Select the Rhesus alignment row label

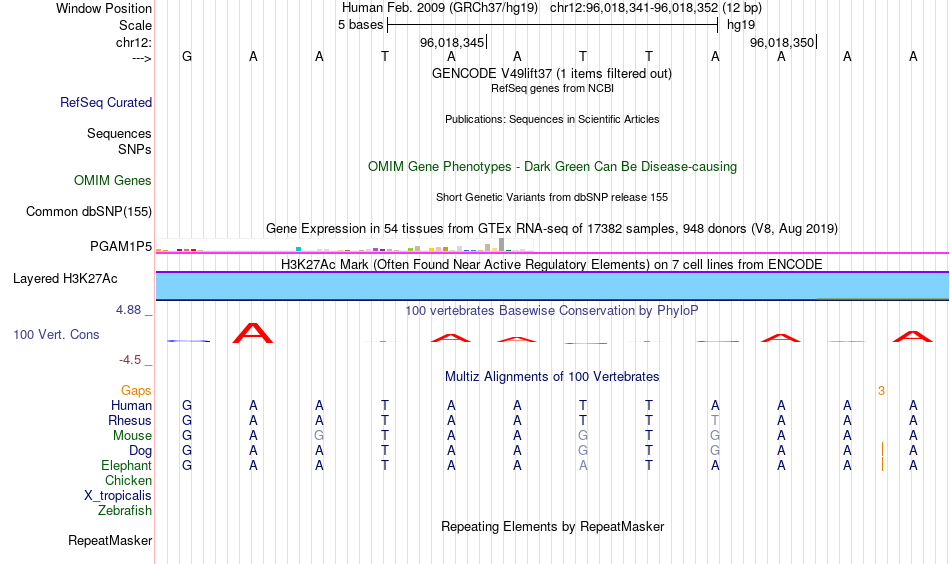point(130,420)
